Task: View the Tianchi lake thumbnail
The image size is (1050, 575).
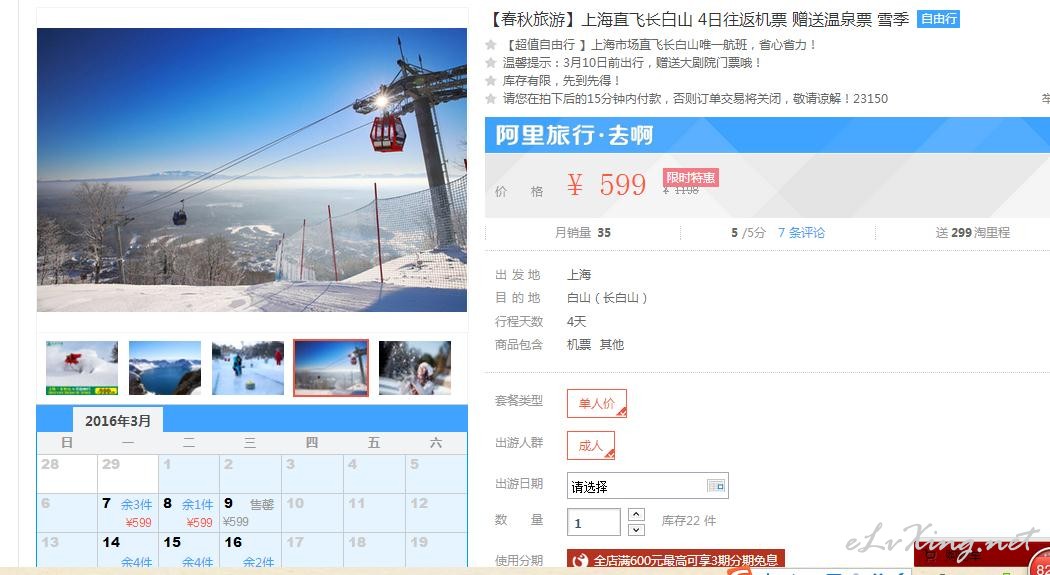Action: pyautogui.click(x=165, y=368)
